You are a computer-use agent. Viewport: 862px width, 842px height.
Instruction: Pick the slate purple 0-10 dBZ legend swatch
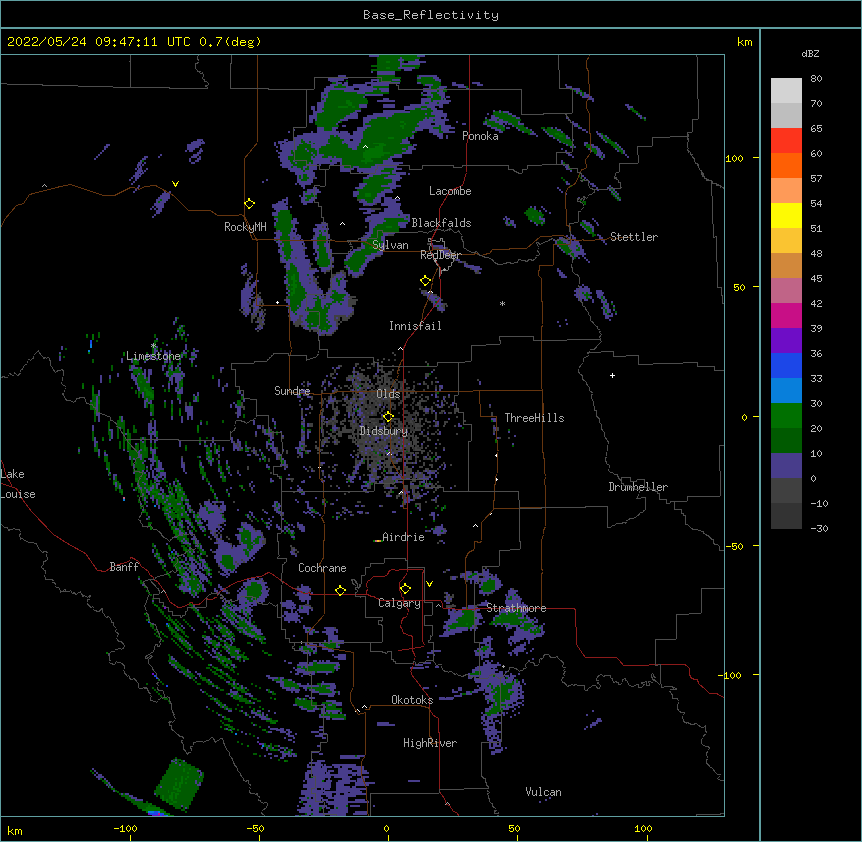click(x=786, y=466)
